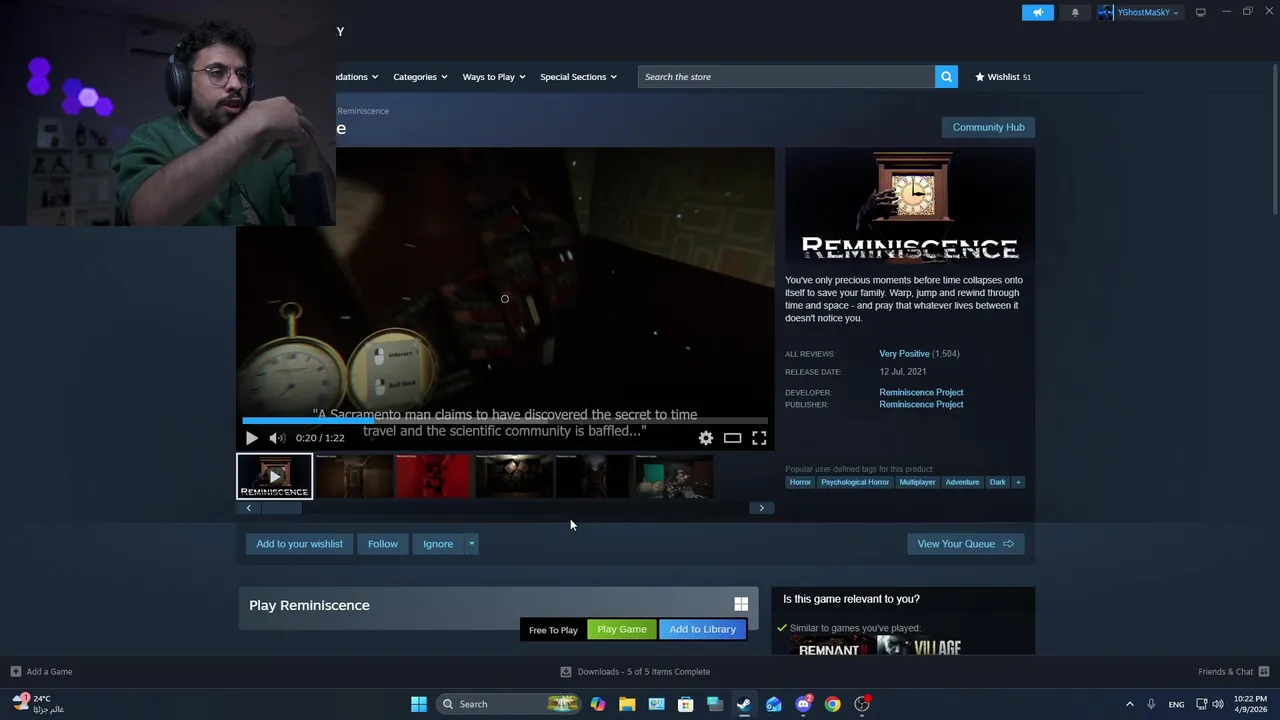Open Steam announcements megaphone icon
The image size is (1280, 720).
coord(1037,12)
